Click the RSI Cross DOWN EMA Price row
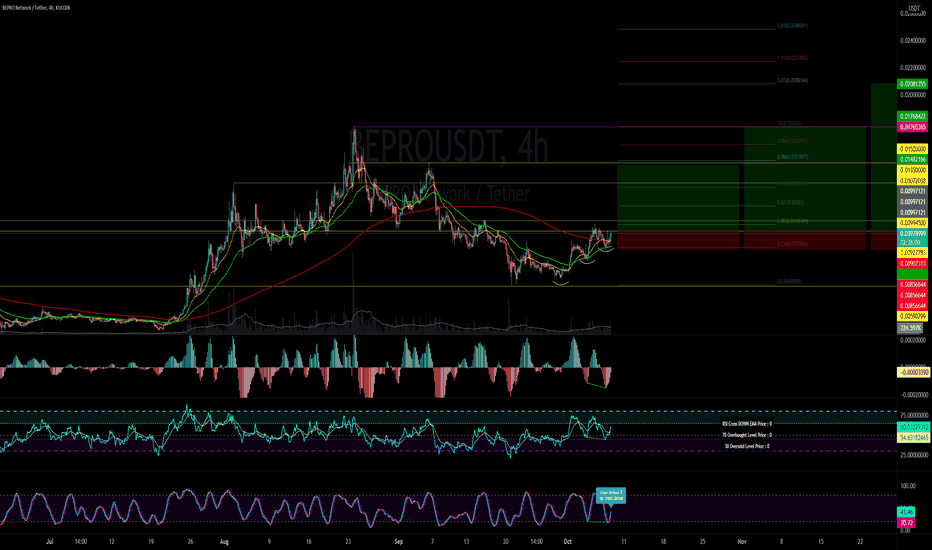Image resolution: width=932 pixels, height=550 pixels. point(747,424)
